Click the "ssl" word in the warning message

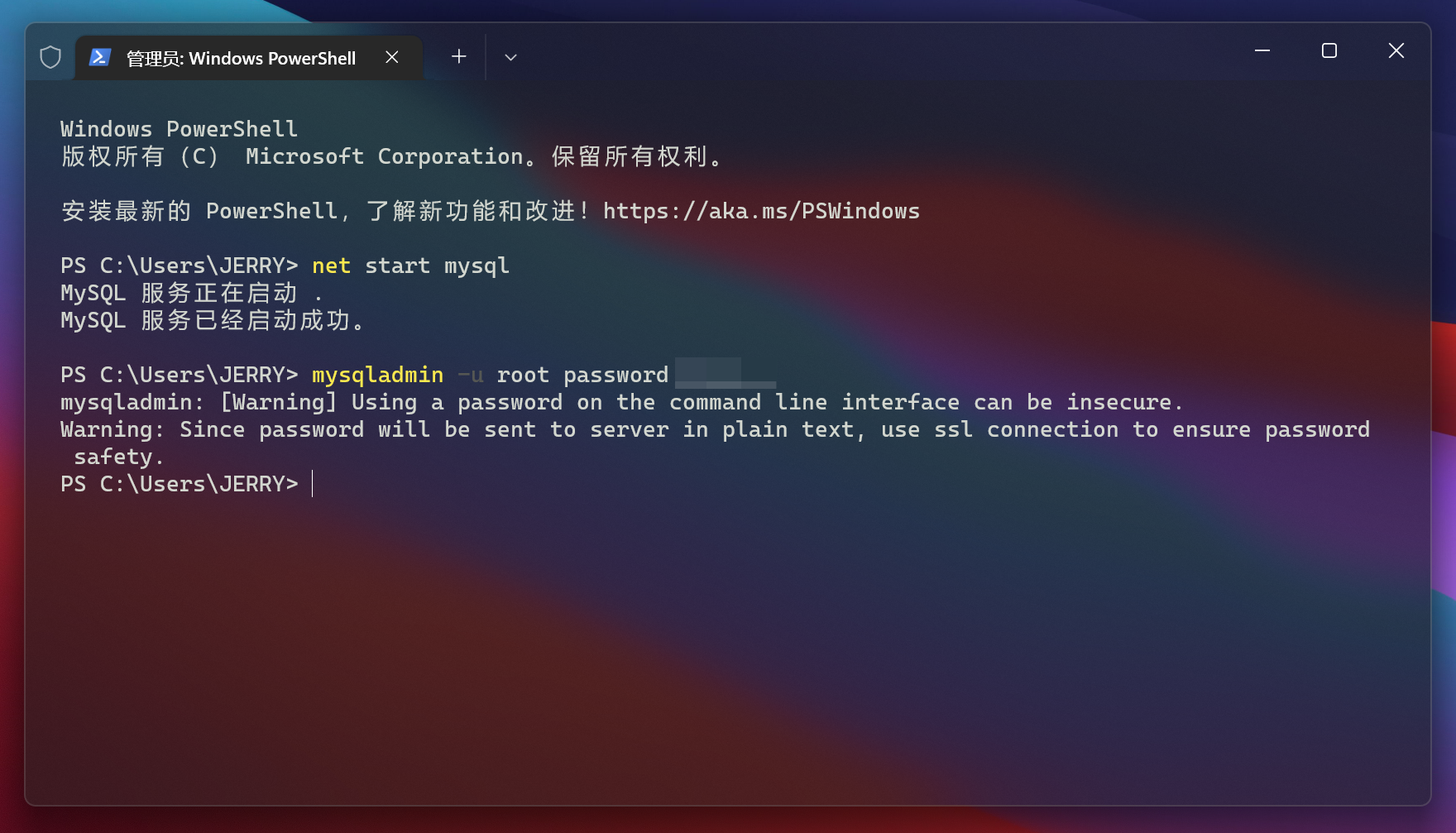953,429
